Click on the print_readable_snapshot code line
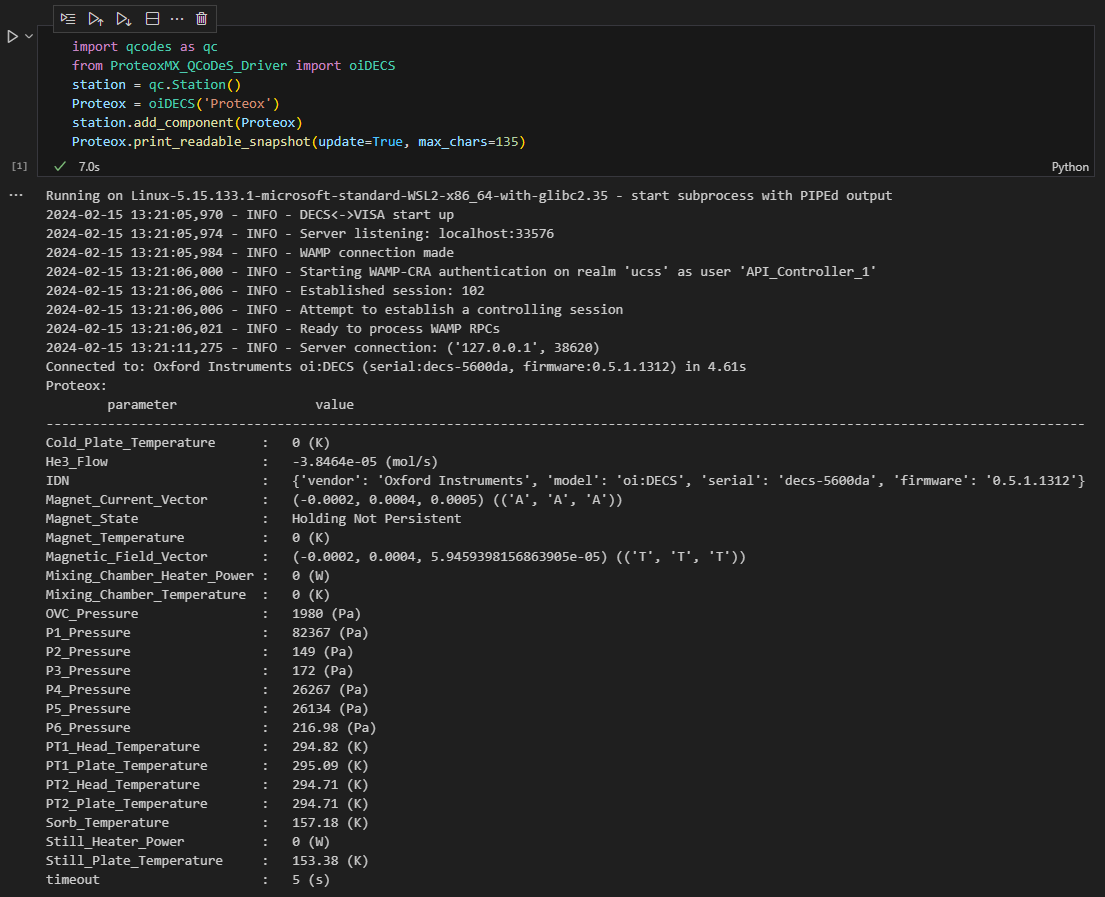This screenshot has height=897, width=1105. click(x=298, y=142)
